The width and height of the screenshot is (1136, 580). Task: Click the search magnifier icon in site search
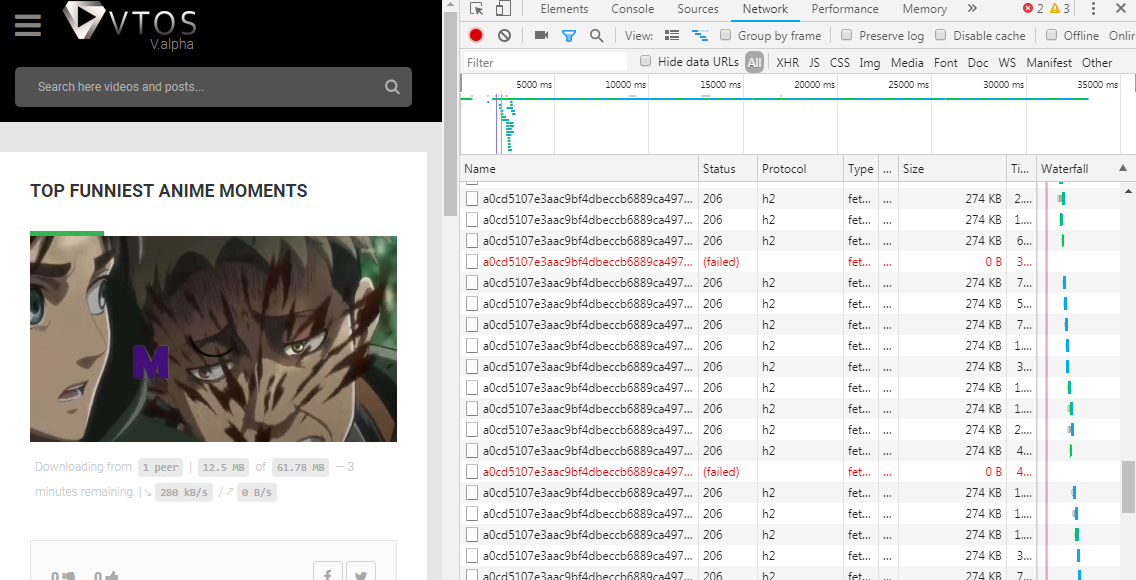(x=392, y=87)
